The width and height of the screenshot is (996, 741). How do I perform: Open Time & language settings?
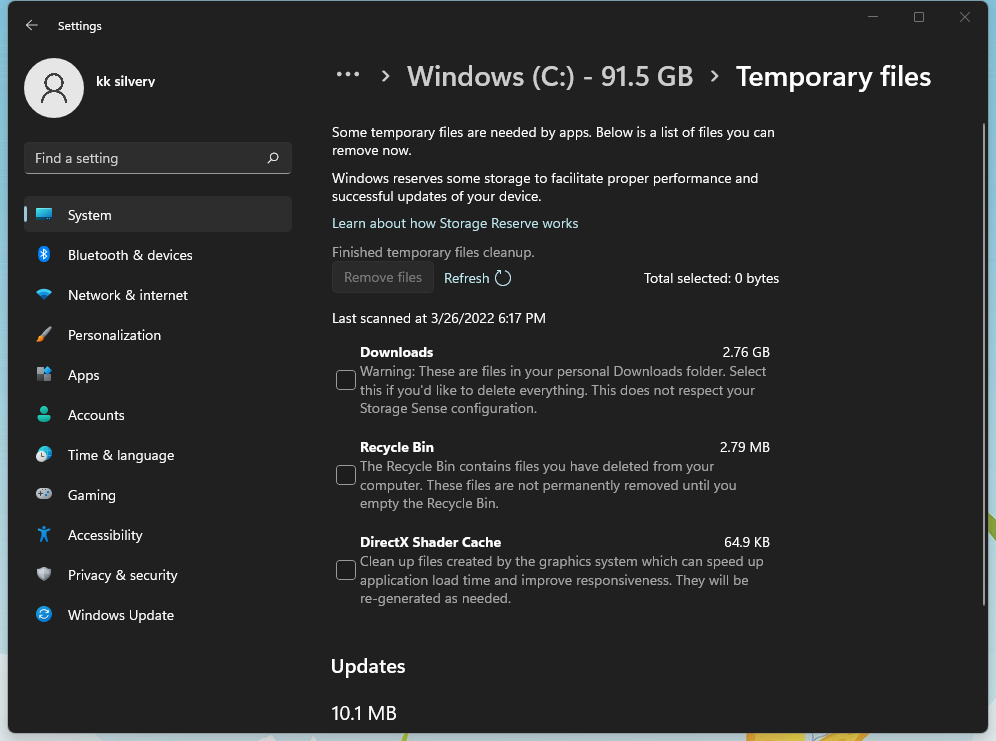[x=158, y=455]
